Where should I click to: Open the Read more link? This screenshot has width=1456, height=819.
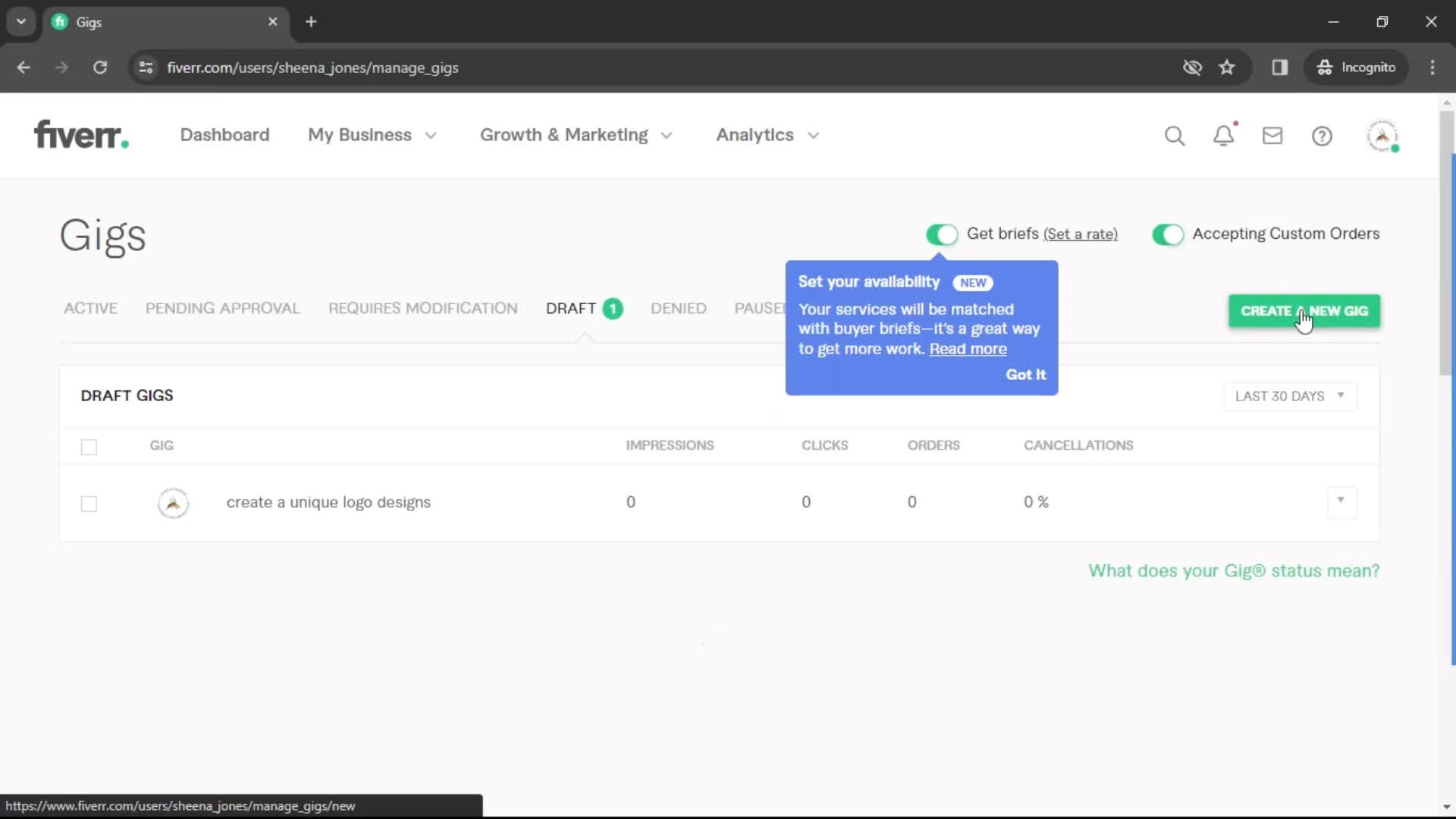click(x=968, y=349)
